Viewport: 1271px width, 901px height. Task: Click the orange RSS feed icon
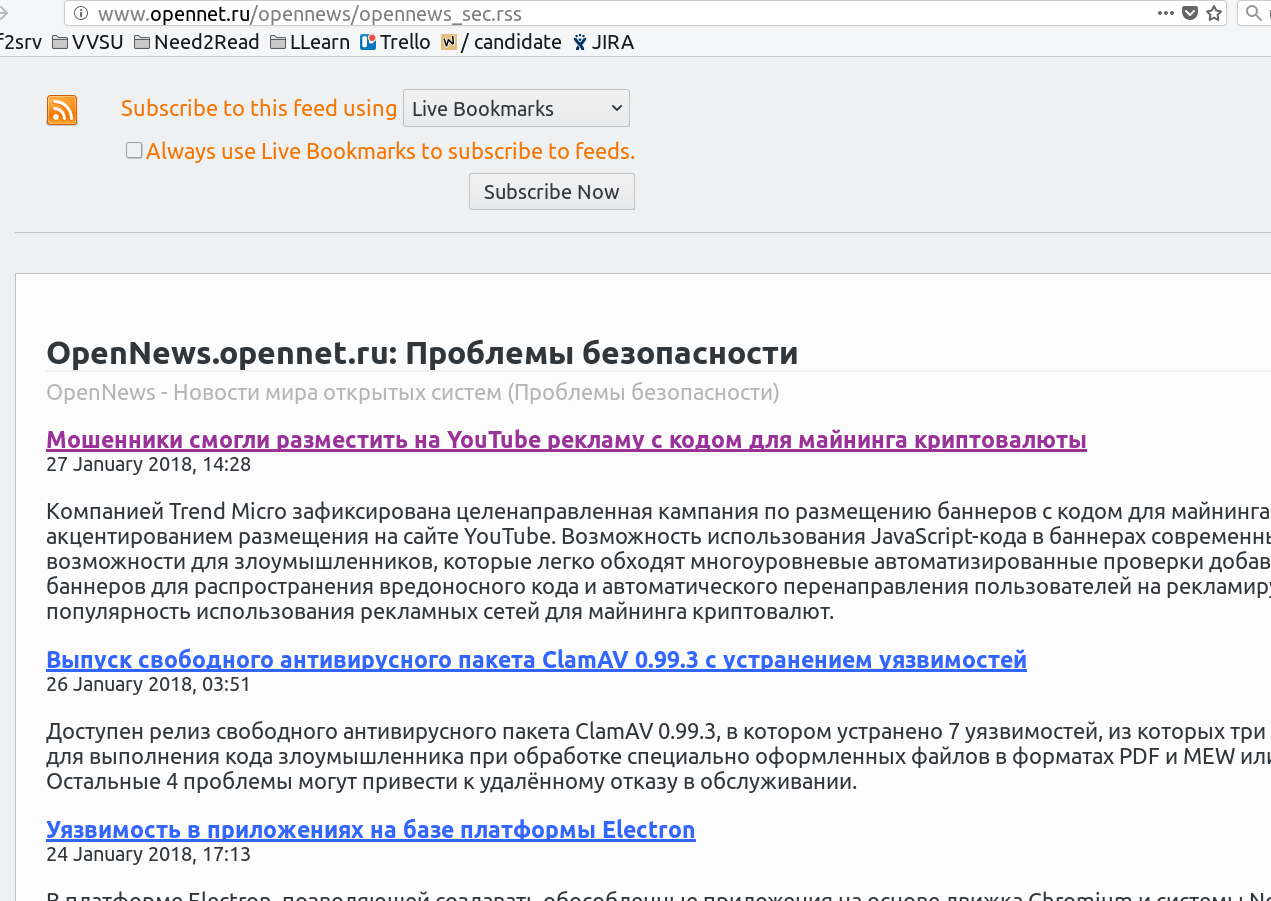(62, 110)
